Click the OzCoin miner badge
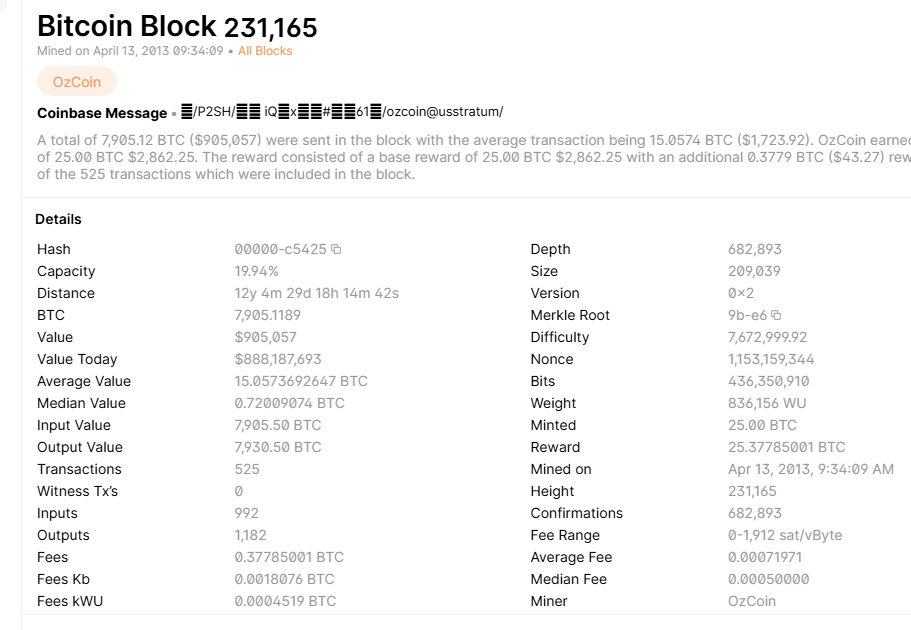The width and height of the screenshot is (911, 630). coord(77,82)
